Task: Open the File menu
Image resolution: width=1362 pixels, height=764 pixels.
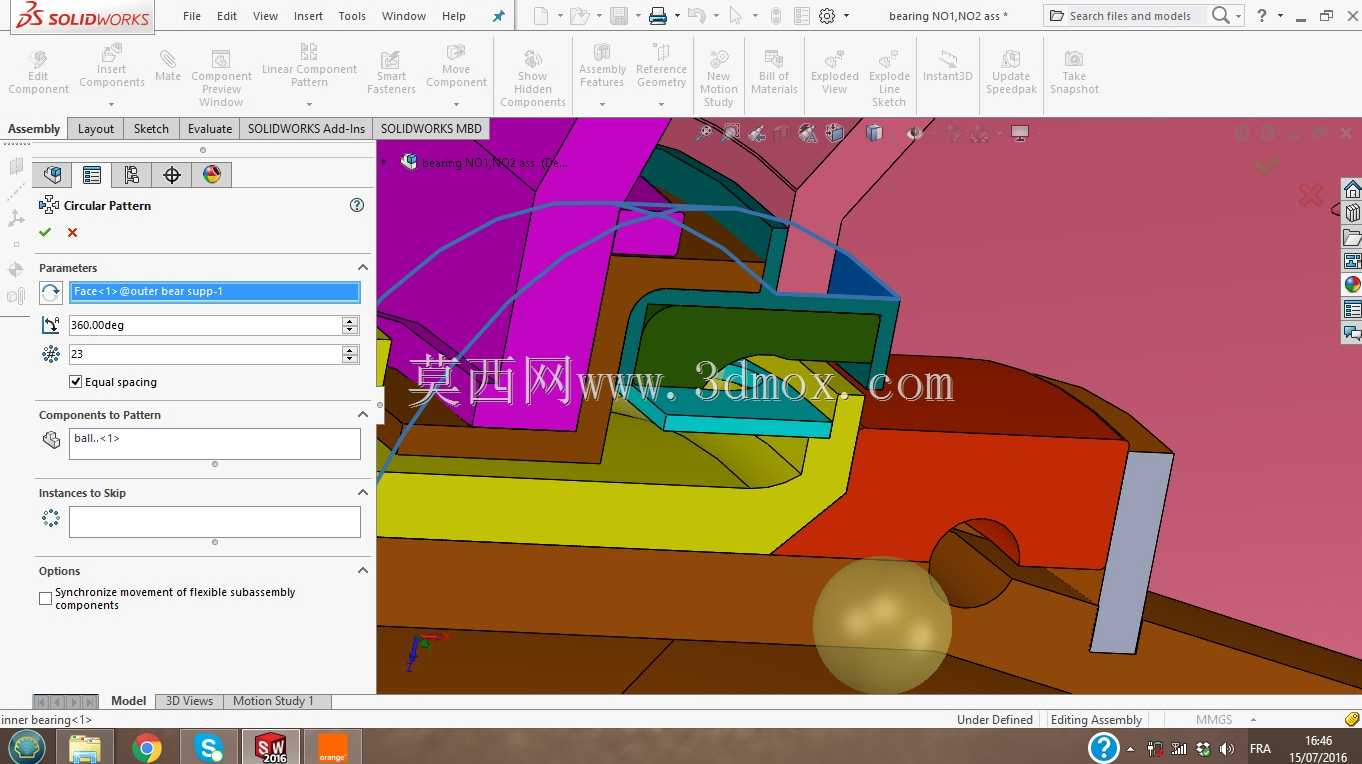Action: tap(192, 16)
